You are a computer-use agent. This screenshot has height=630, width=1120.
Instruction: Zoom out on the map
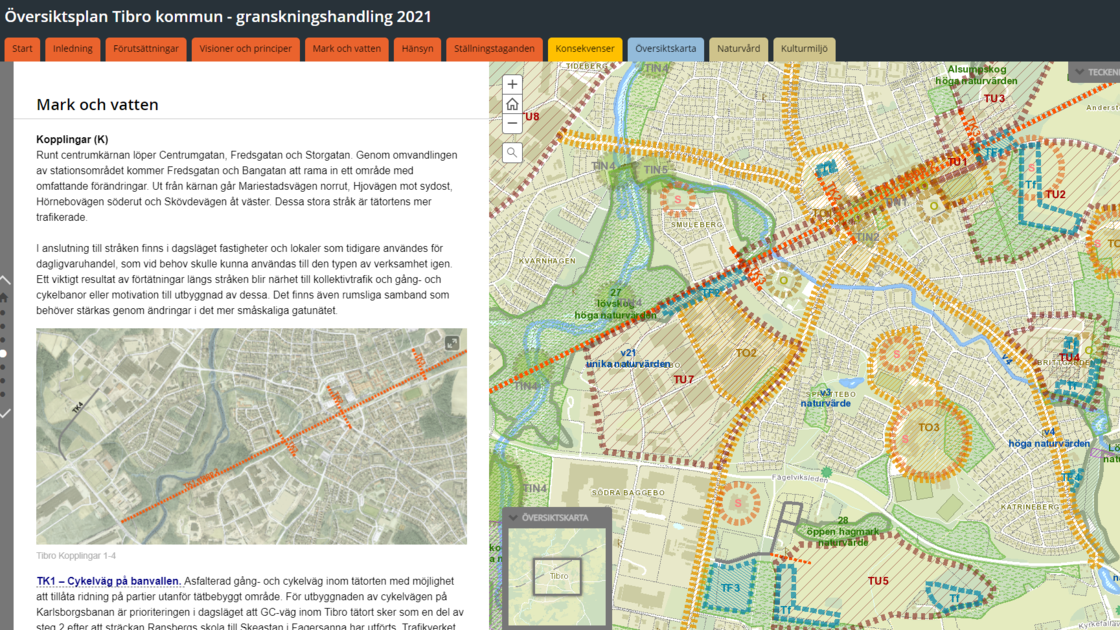click(x=512, y=124)
